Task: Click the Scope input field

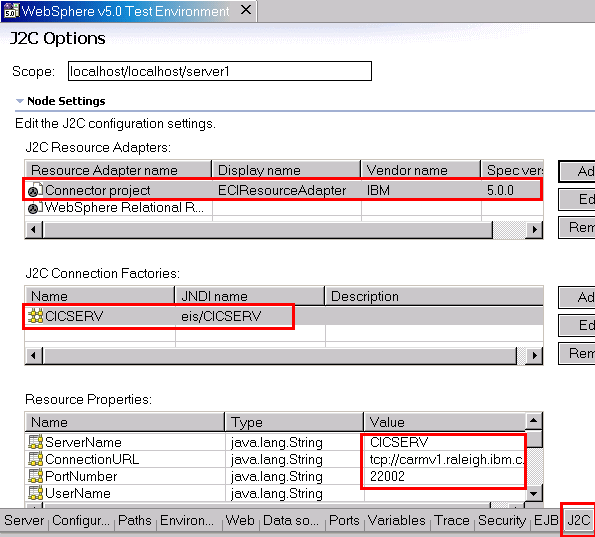Action: (x=220, y=71)
